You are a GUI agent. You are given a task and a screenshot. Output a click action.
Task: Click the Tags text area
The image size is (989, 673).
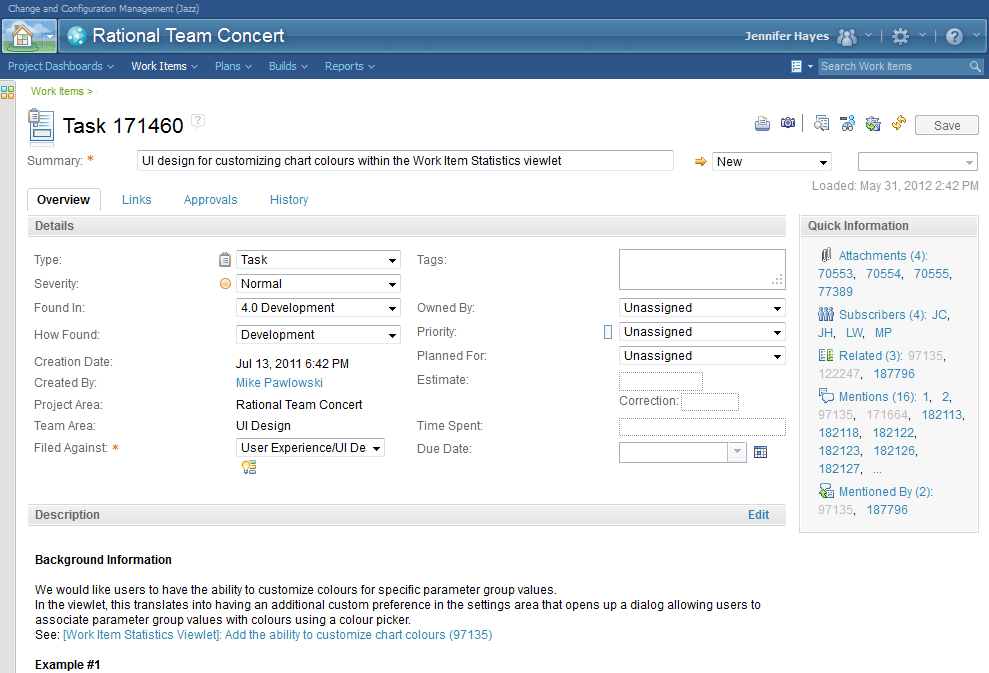tap(702, 269)
